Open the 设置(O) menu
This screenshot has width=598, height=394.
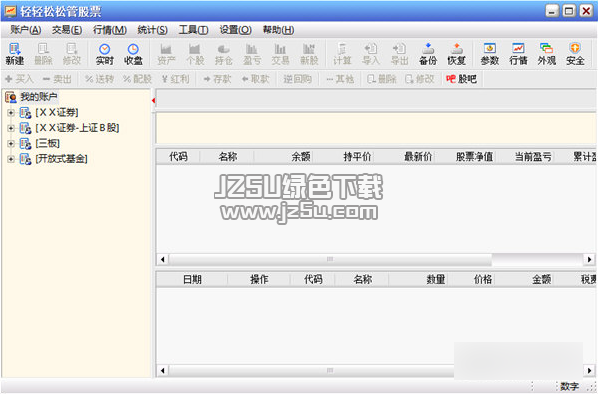(x=235, y=30)
